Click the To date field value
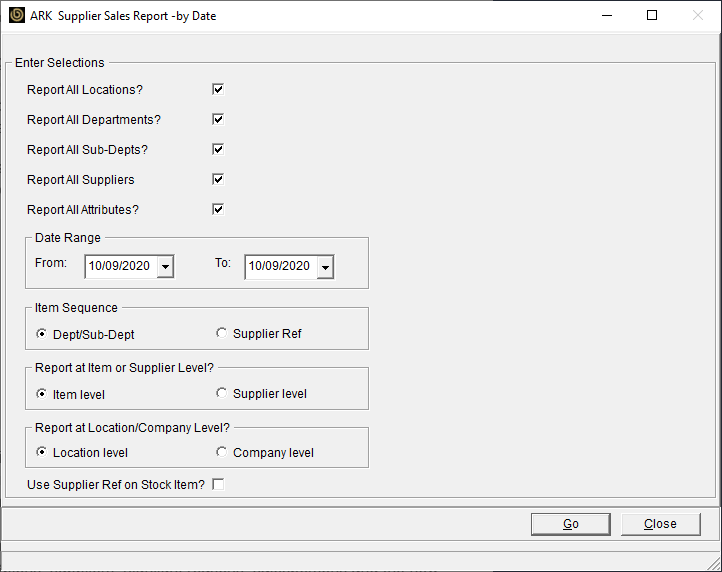 coord(279,266)
